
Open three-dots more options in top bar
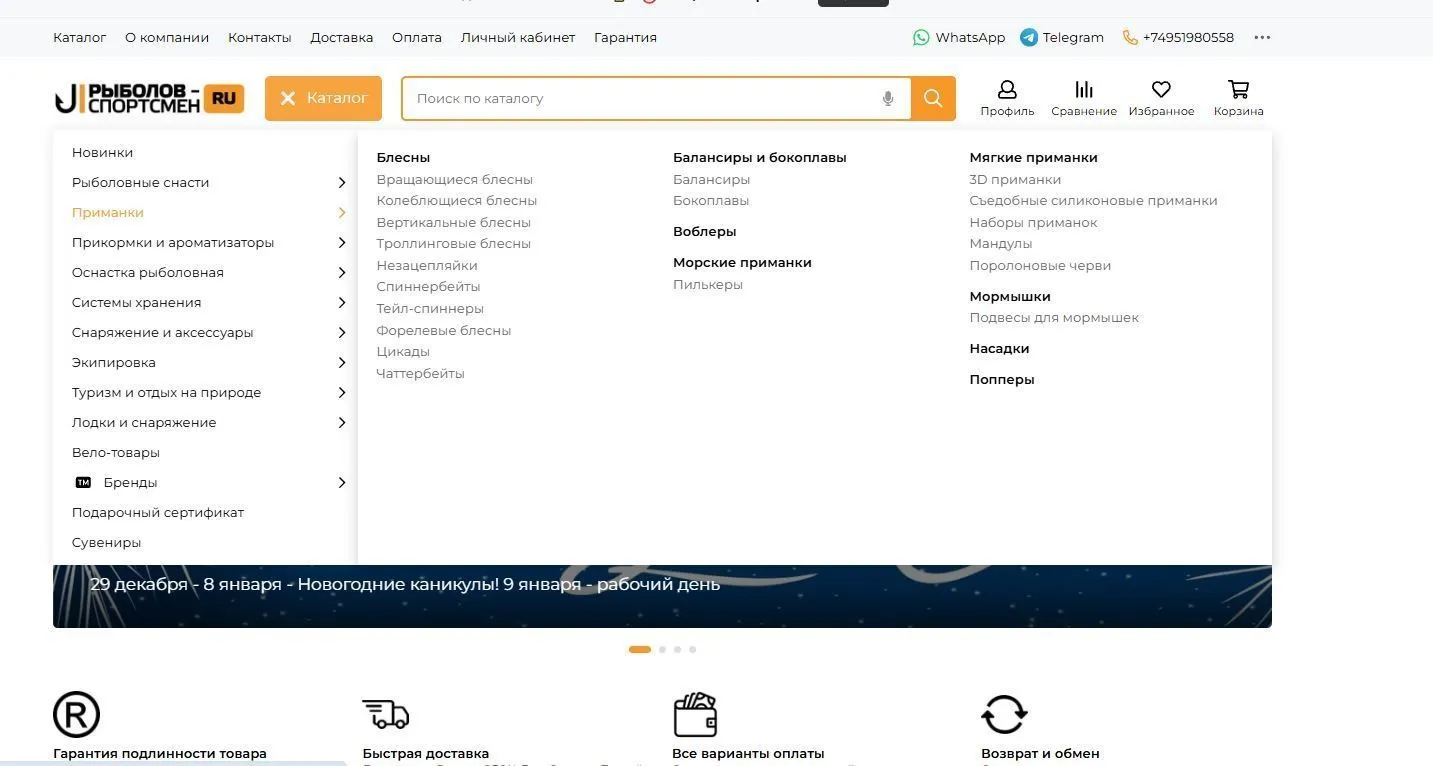[x=1262, y=37]
